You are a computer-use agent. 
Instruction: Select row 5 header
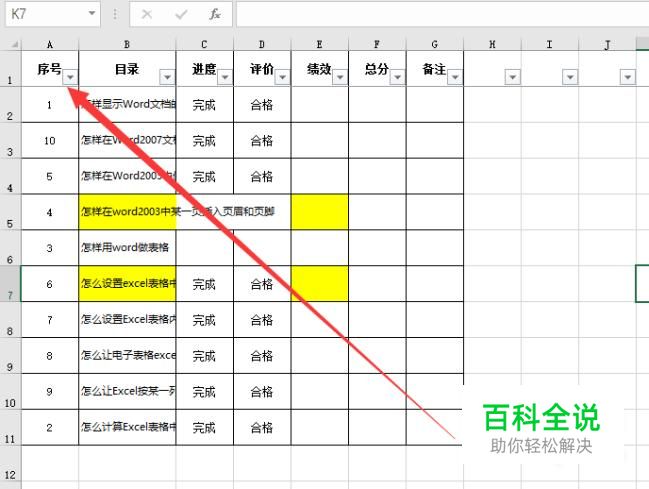pyautogui.click(x=10, y=212)
